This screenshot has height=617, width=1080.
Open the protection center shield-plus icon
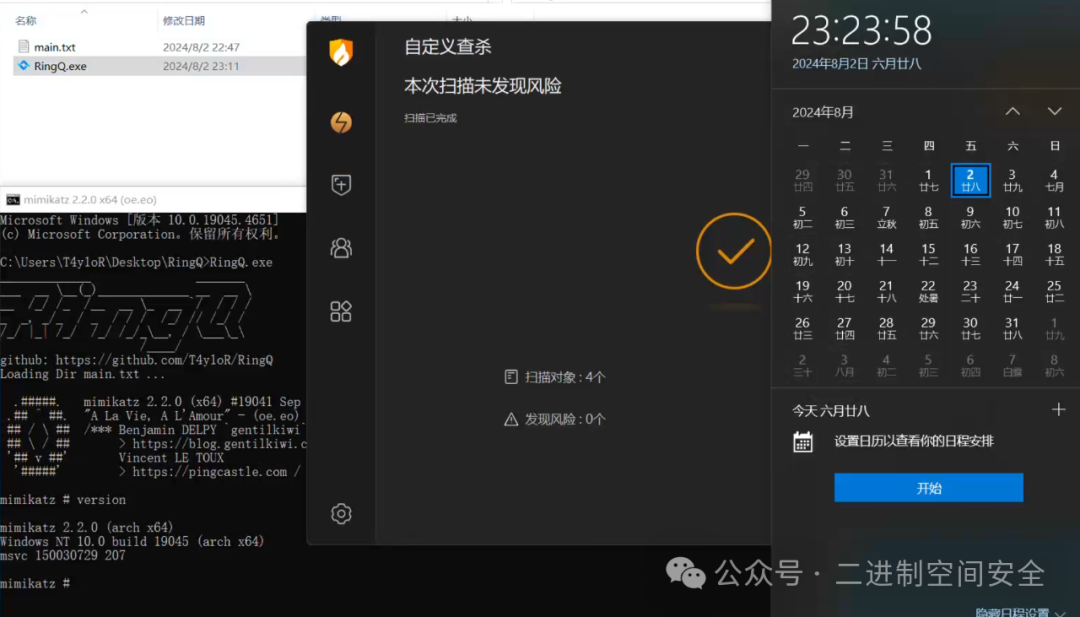[x=341, y=185]
